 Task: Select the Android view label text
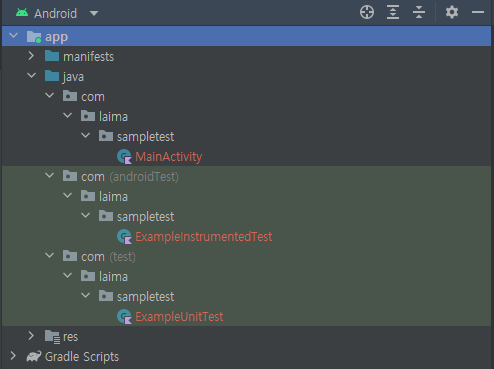pos(55,14)
